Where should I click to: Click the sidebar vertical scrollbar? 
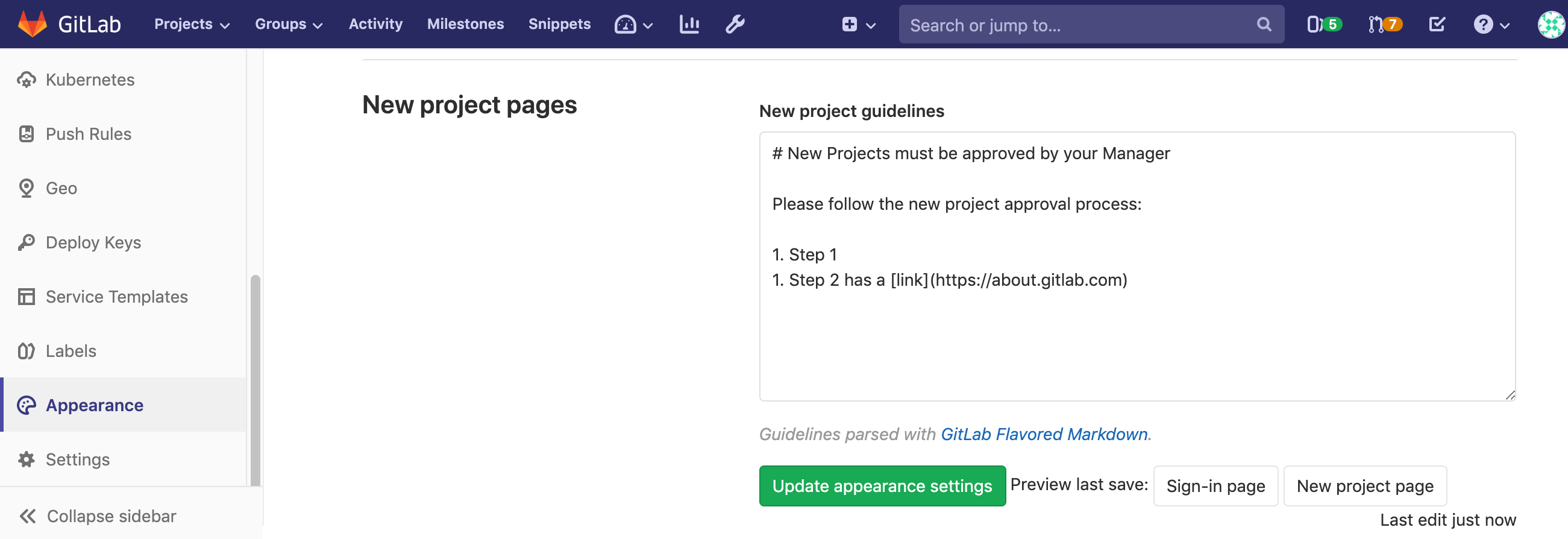click(x=255, y=379)
